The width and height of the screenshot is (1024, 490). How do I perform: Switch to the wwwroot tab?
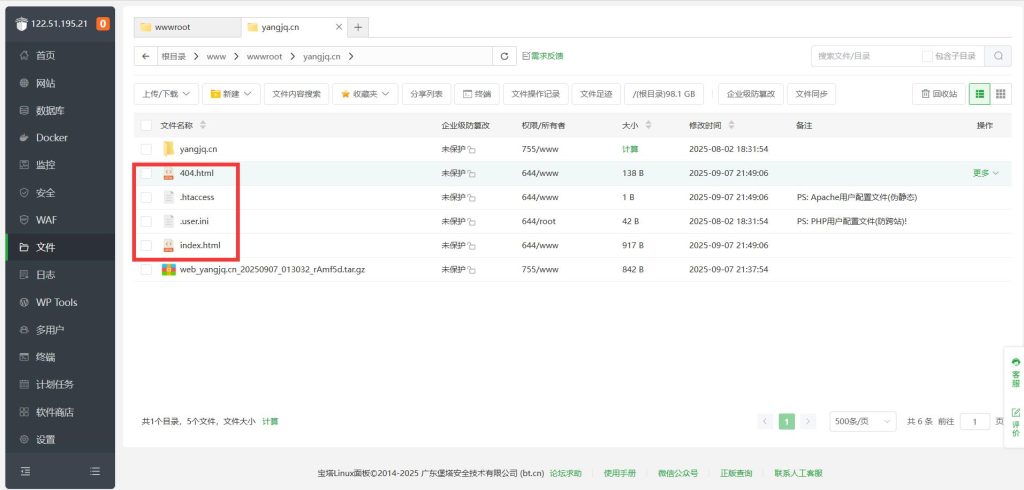(x=187, y=27)
